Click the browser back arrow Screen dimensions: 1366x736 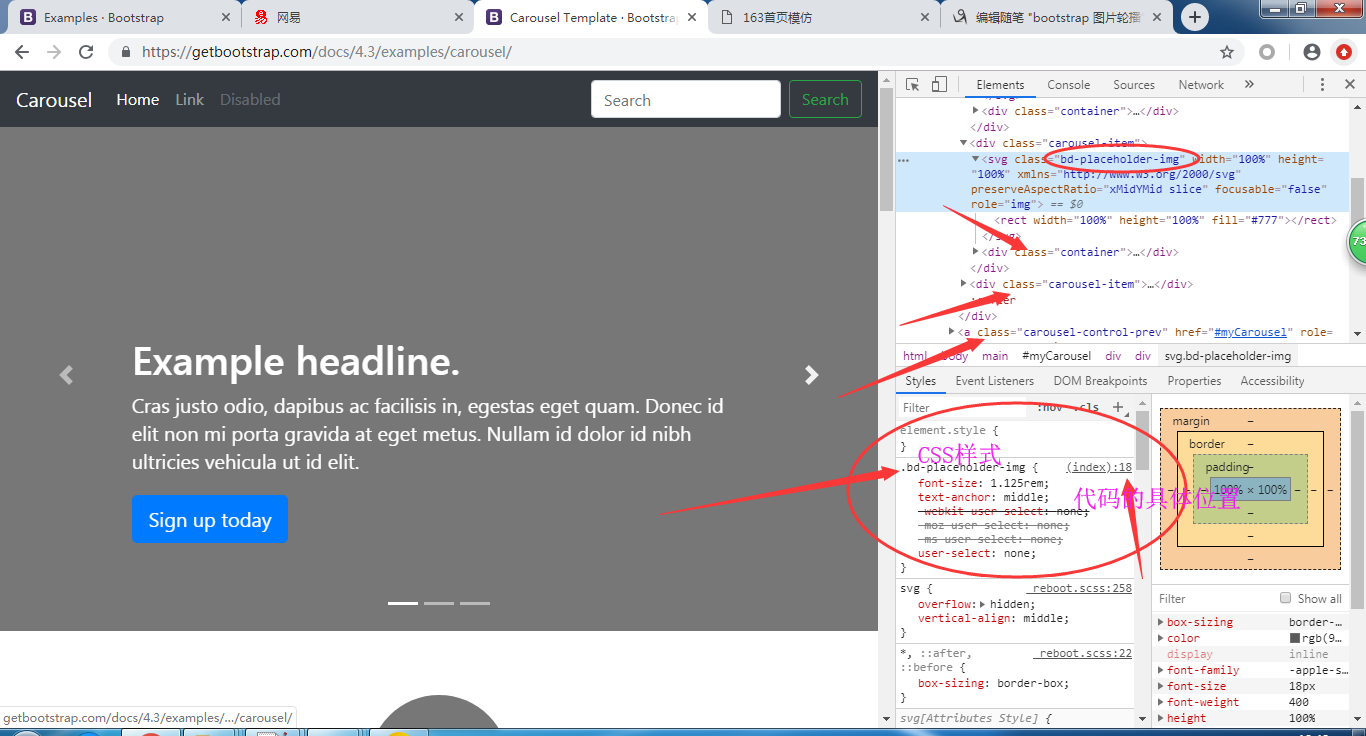pos(22,52)
